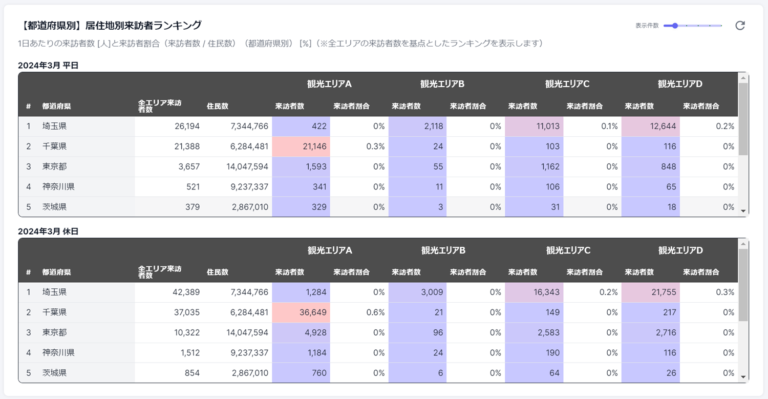Sort weekday table by 住民数 header
Viewport: 768px width, 399px height.
(217, 106)
